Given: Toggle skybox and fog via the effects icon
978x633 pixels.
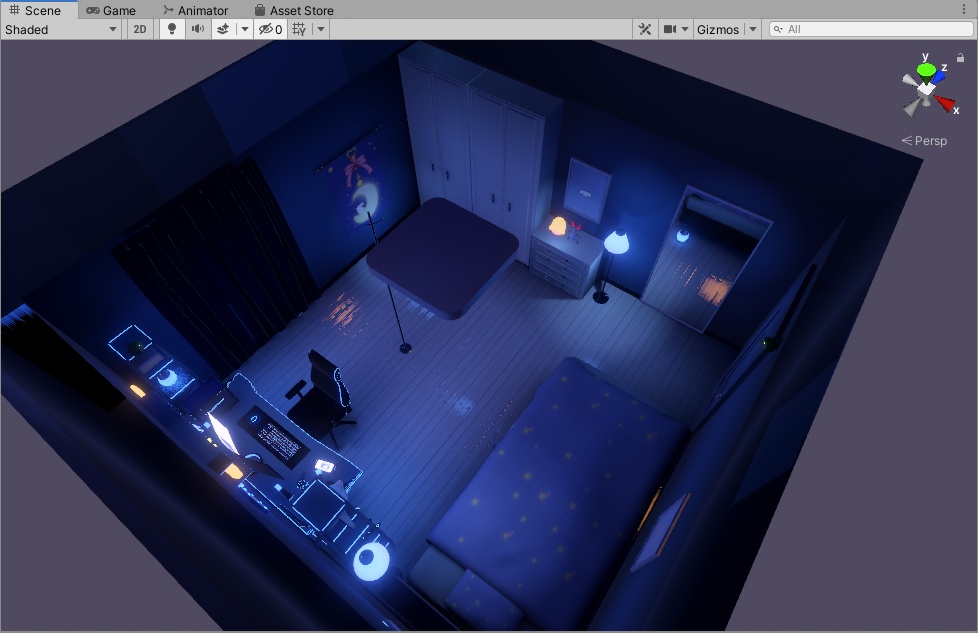Looking at the screenshot, I should (225, 29).
